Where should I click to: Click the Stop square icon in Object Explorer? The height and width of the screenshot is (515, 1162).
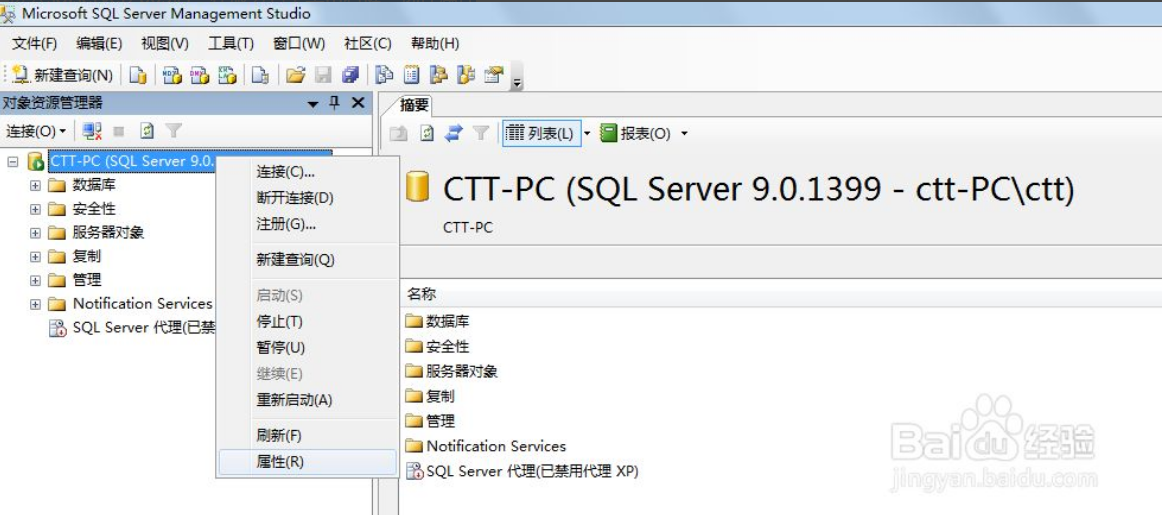click(119, 132)
